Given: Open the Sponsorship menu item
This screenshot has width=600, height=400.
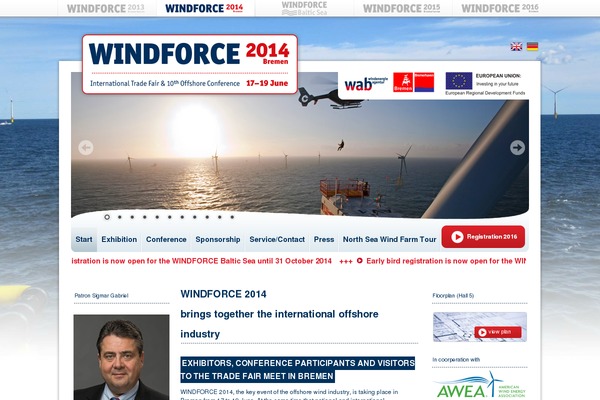Looking at the screenshot, I should click(218, 239).
